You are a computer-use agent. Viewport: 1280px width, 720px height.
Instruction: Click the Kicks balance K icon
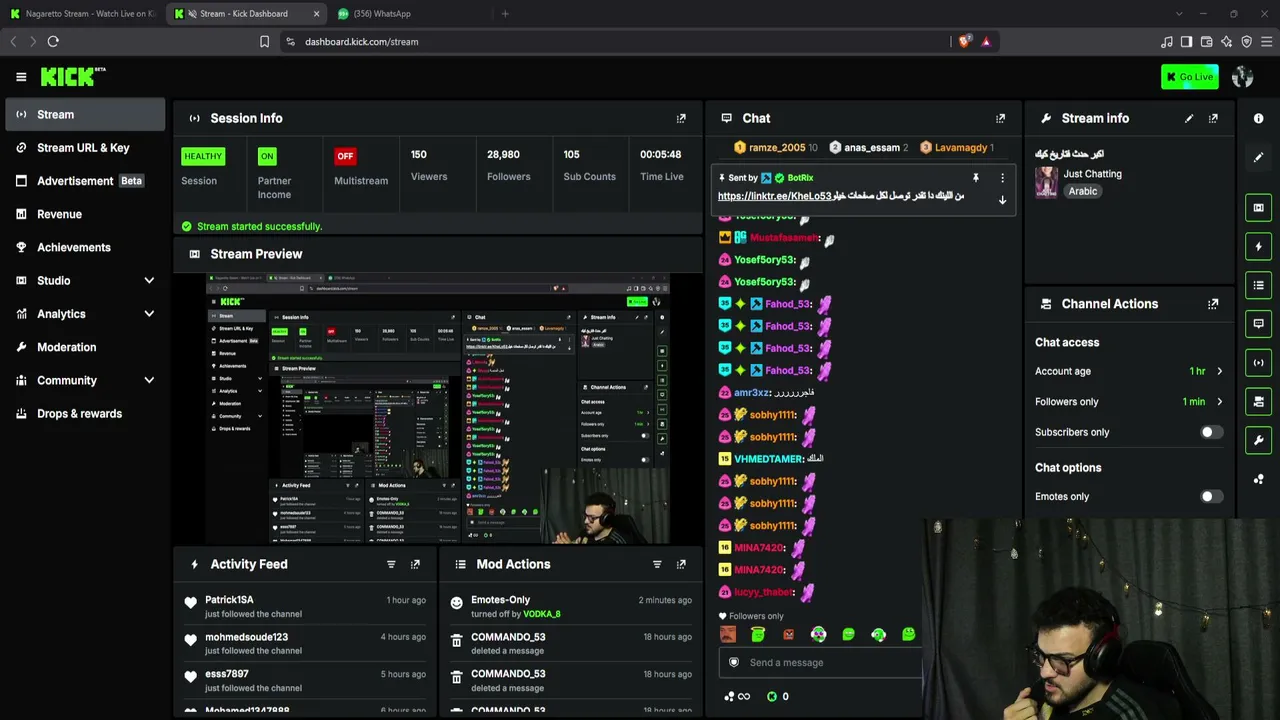coord(771,697)
